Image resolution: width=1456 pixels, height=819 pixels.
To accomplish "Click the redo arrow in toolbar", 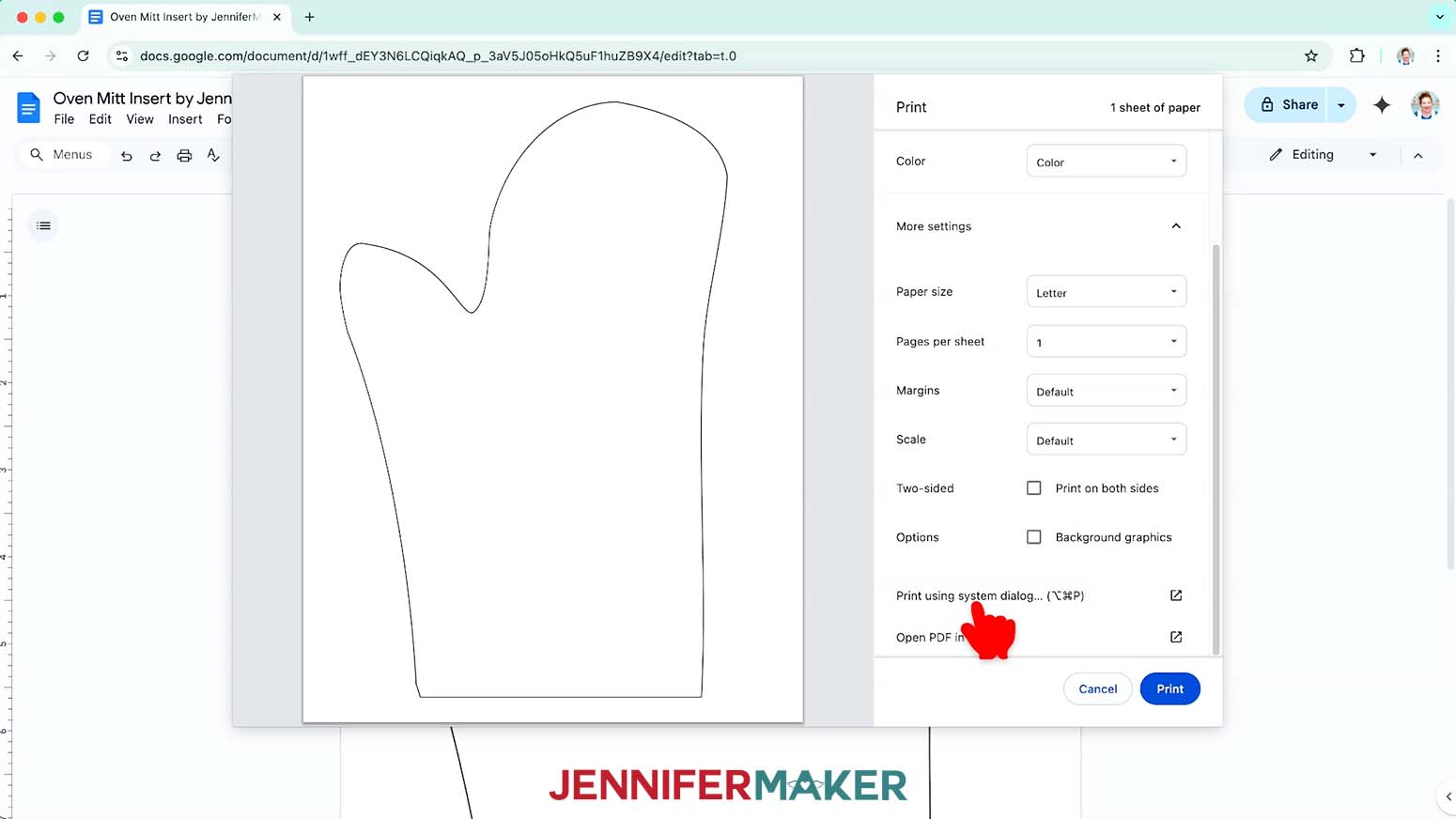I will (x=155, y=156).
